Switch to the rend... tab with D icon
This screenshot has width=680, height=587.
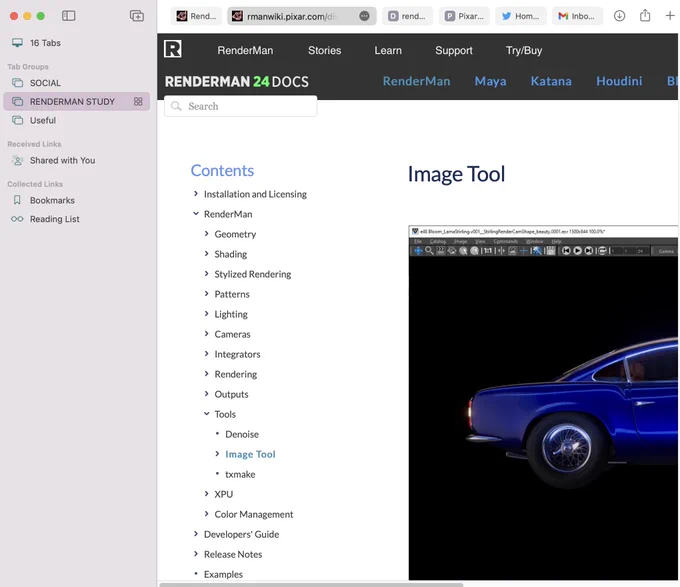[x=407, y=16]
